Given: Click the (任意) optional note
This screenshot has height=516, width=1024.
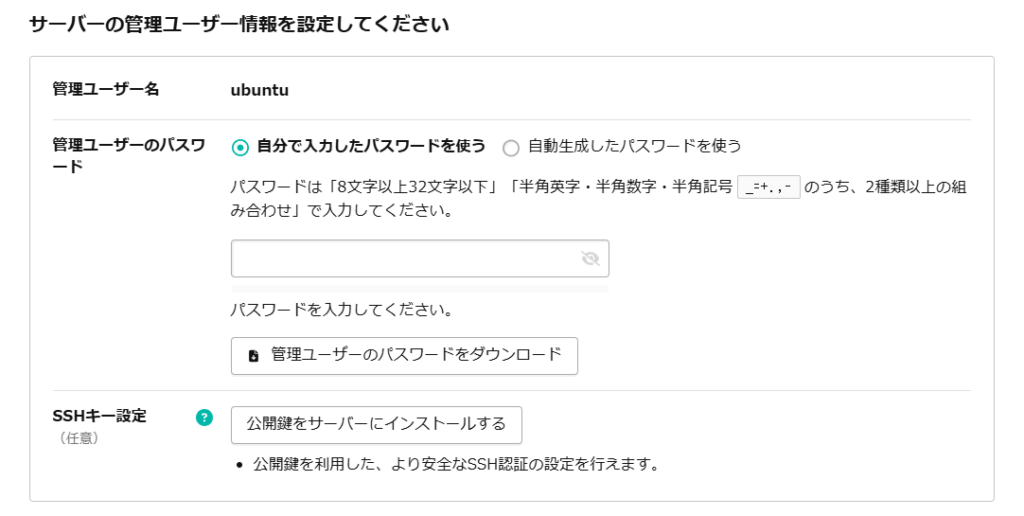Looking at the screenshot, I should click(79, 438).
